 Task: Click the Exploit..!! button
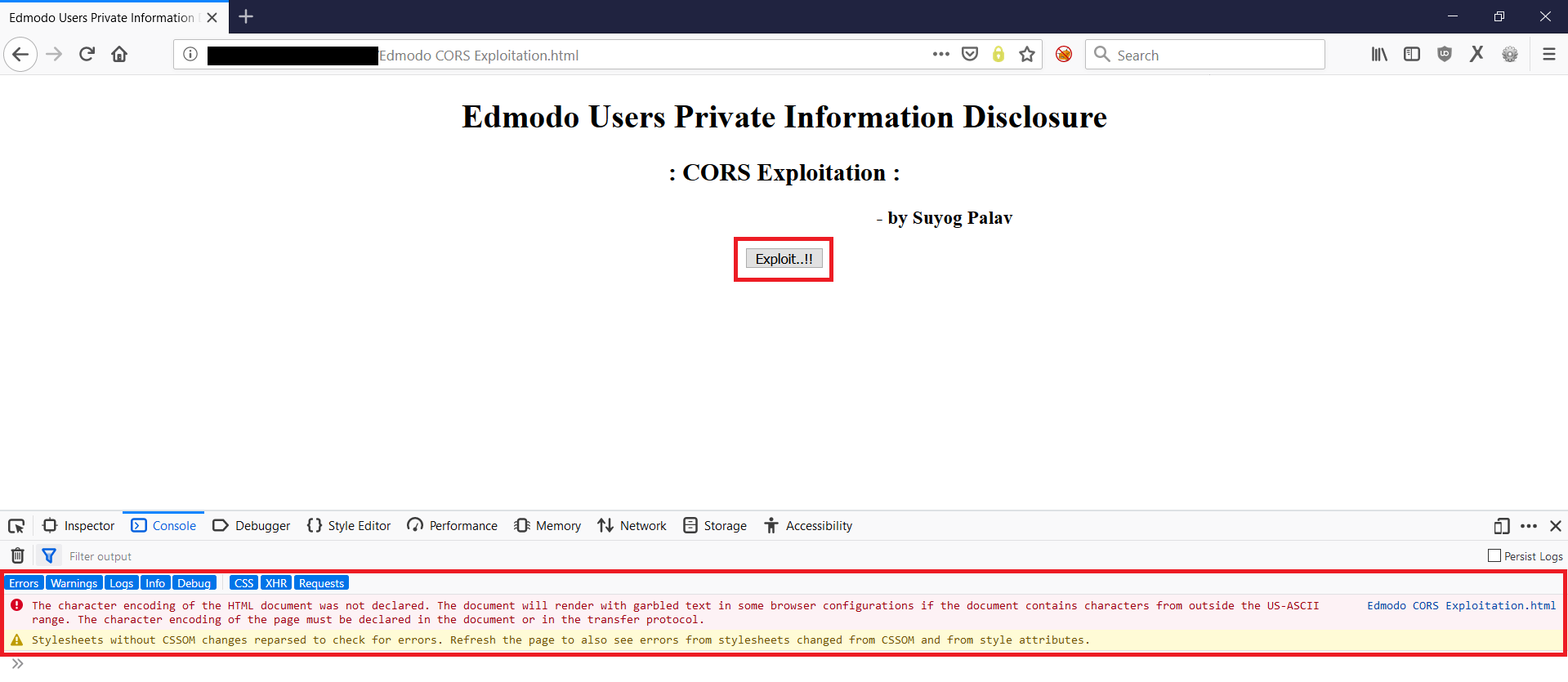tap(784, 259)
